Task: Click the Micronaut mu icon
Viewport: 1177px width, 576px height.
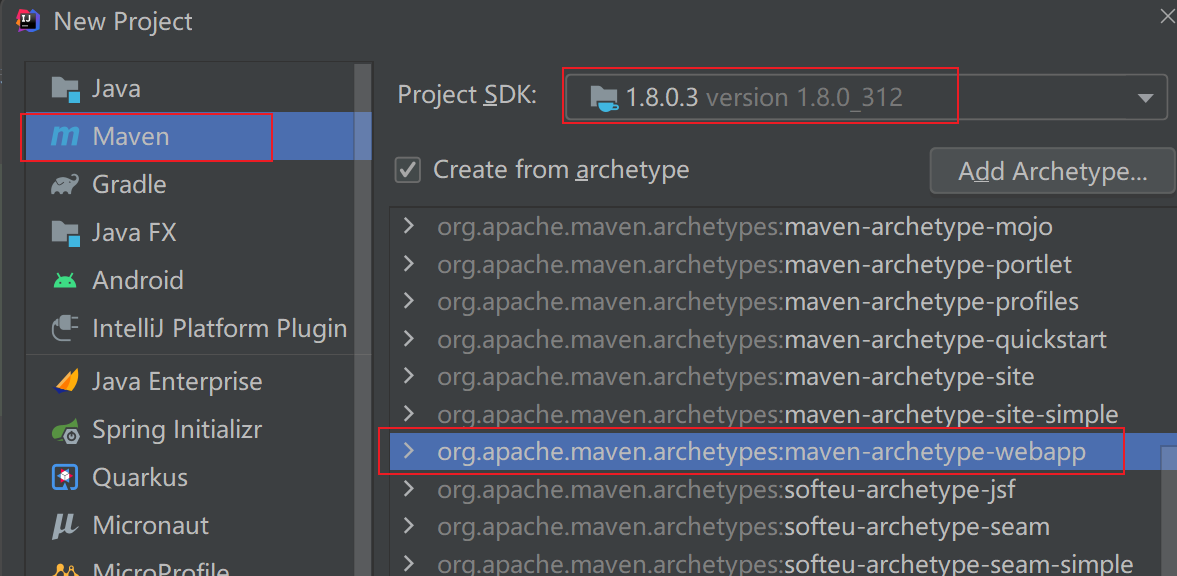Action: (65, 526)
